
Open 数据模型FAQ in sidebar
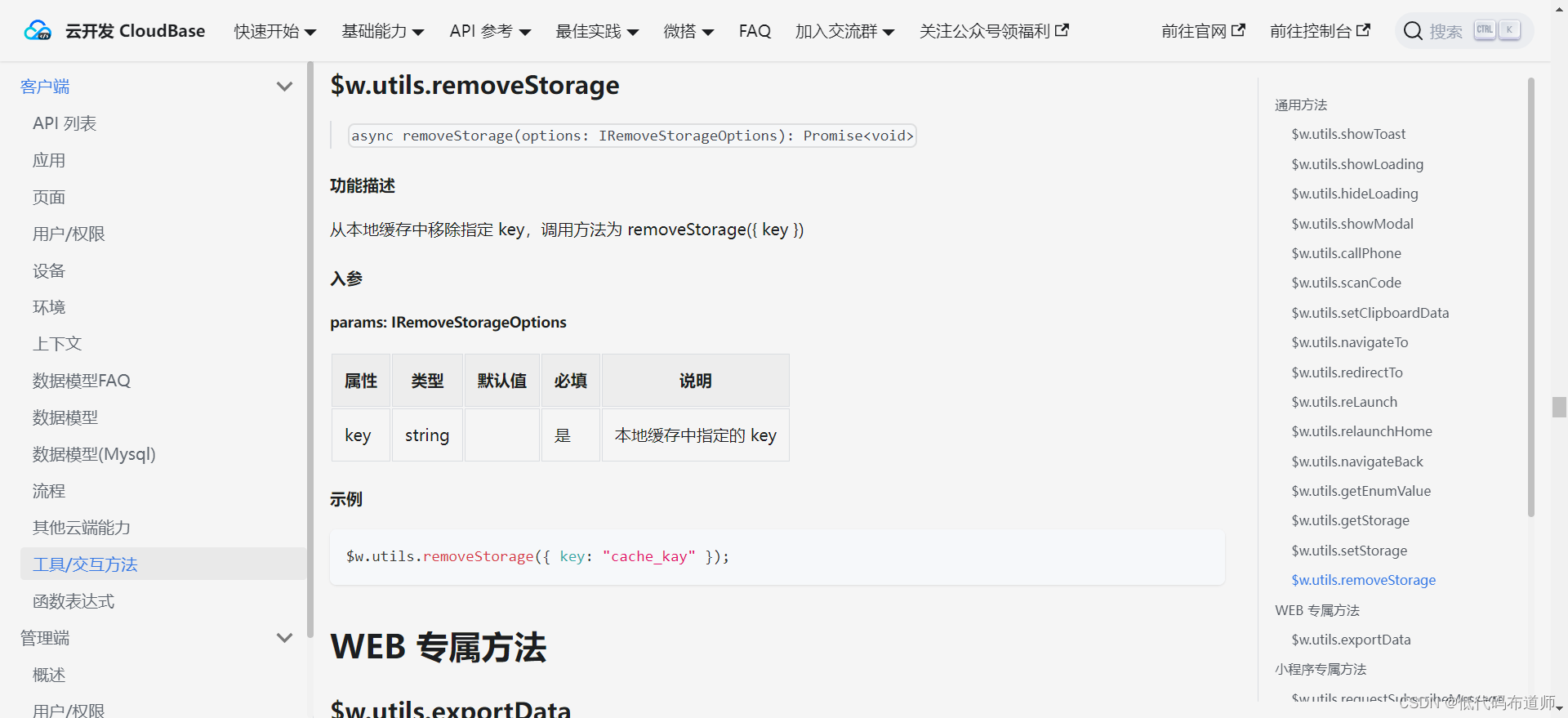coord(82,381)
